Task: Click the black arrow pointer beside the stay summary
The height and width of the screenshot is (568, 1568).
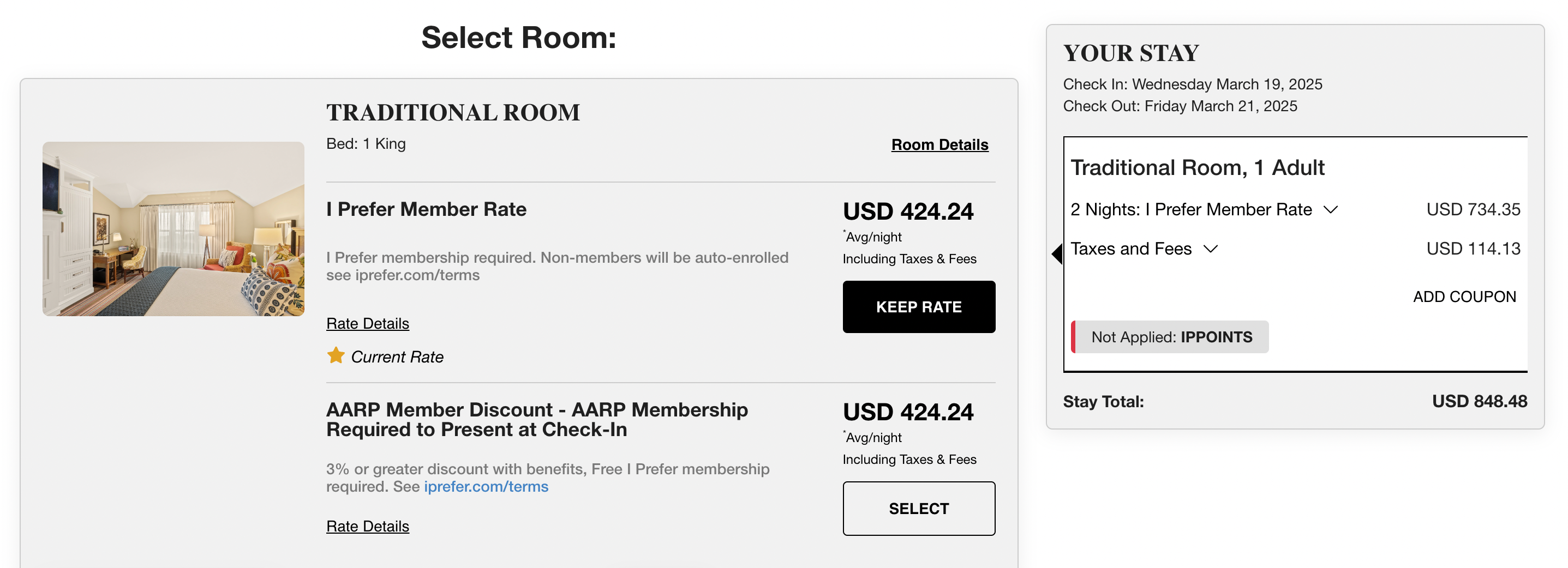Action: pos(1057,253)
